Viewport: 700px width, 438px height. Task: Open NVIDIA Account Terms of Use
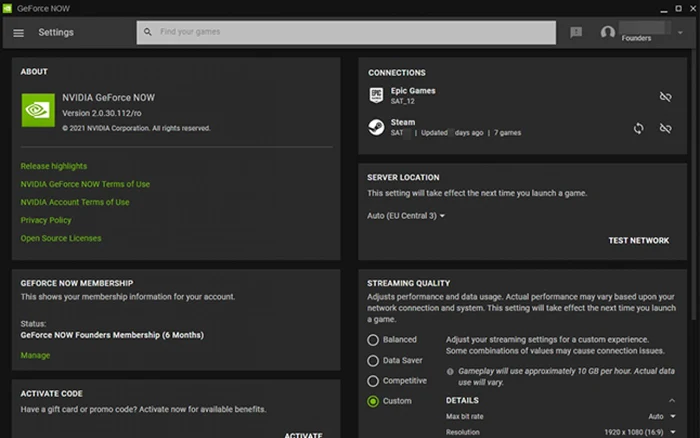[x=75, y=202]
